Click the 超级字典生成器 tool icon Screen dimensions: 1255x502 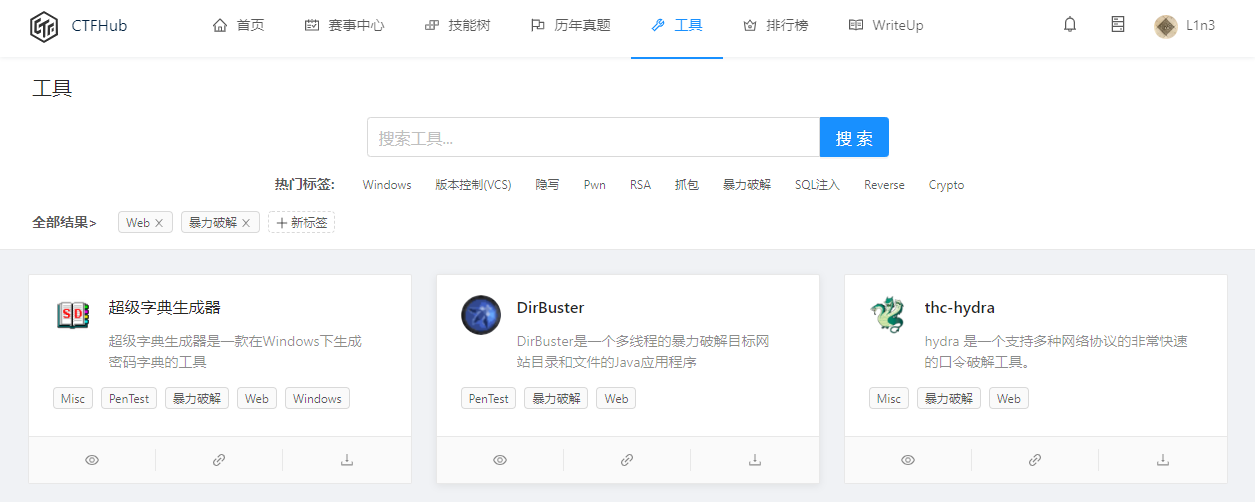point(72,315)
